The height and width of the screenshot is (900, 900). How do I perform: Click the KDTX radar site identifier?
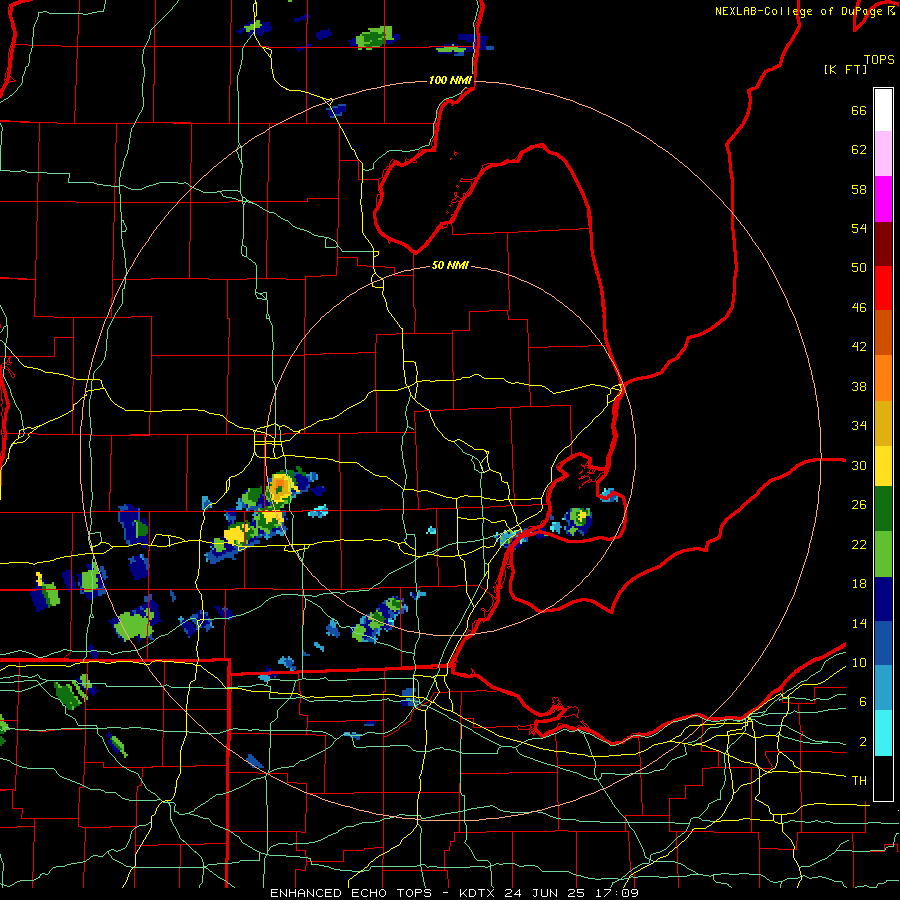(479, 893)
